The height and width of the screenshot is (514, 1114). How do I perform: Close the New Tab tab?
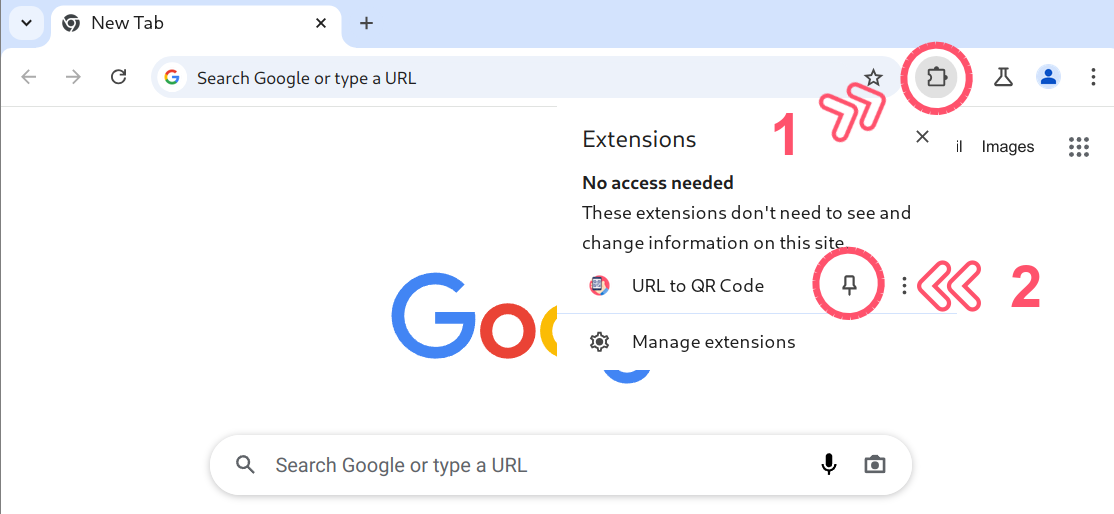tap(321, 23)
